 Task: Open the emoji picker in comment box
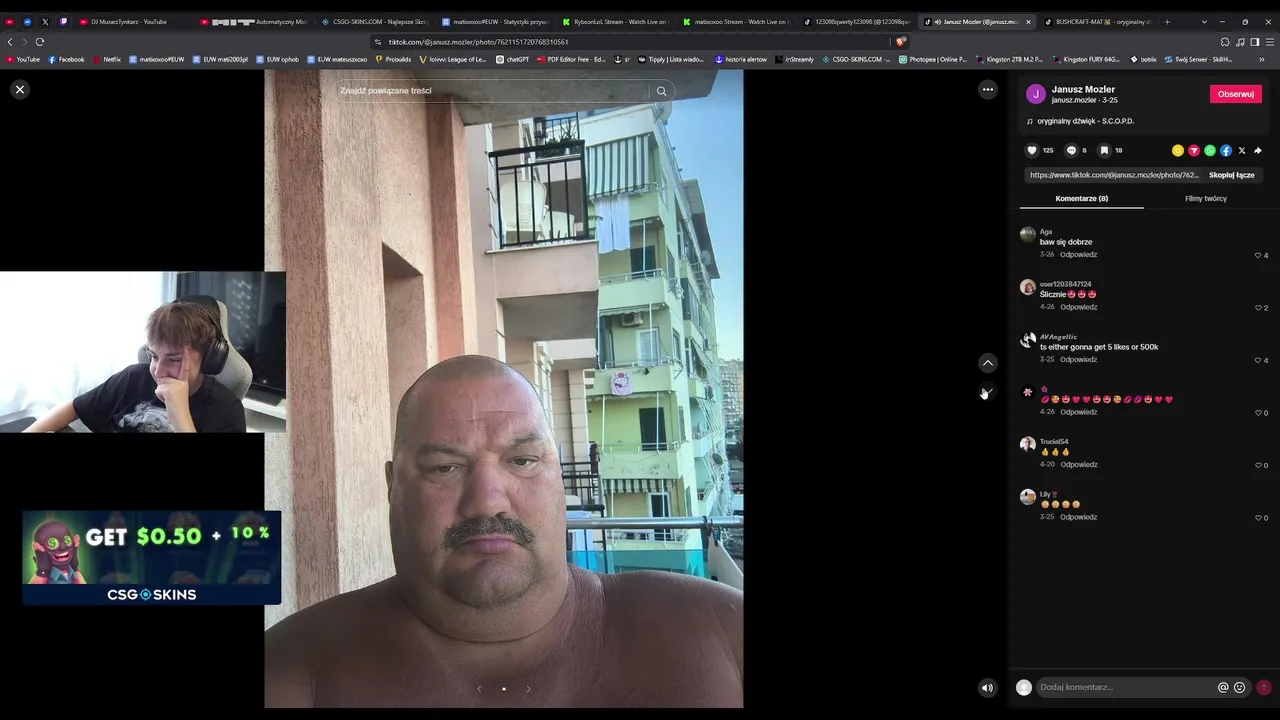1240,688
